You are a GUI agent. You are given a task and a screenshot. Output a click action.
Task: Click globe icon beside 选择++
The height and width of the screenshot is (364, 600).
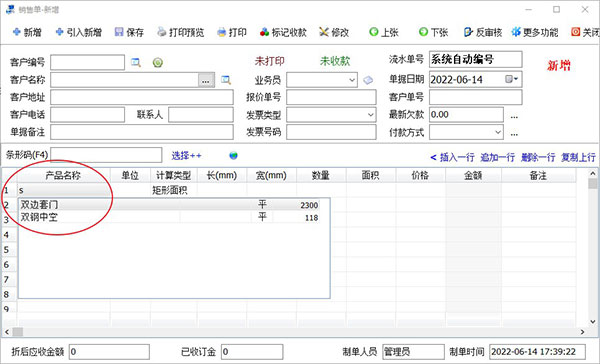233,155
